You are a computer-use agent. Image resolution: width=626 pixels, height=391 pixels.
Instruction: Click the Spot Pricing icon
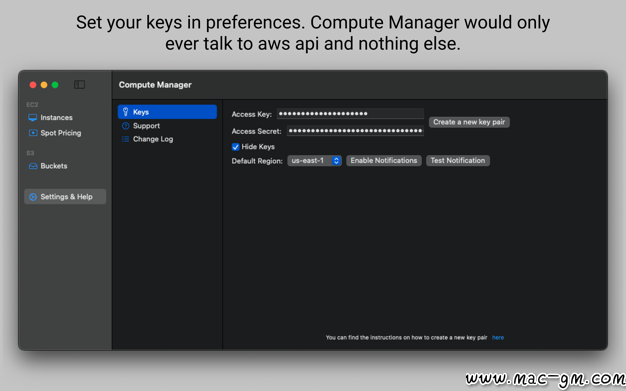33,133
